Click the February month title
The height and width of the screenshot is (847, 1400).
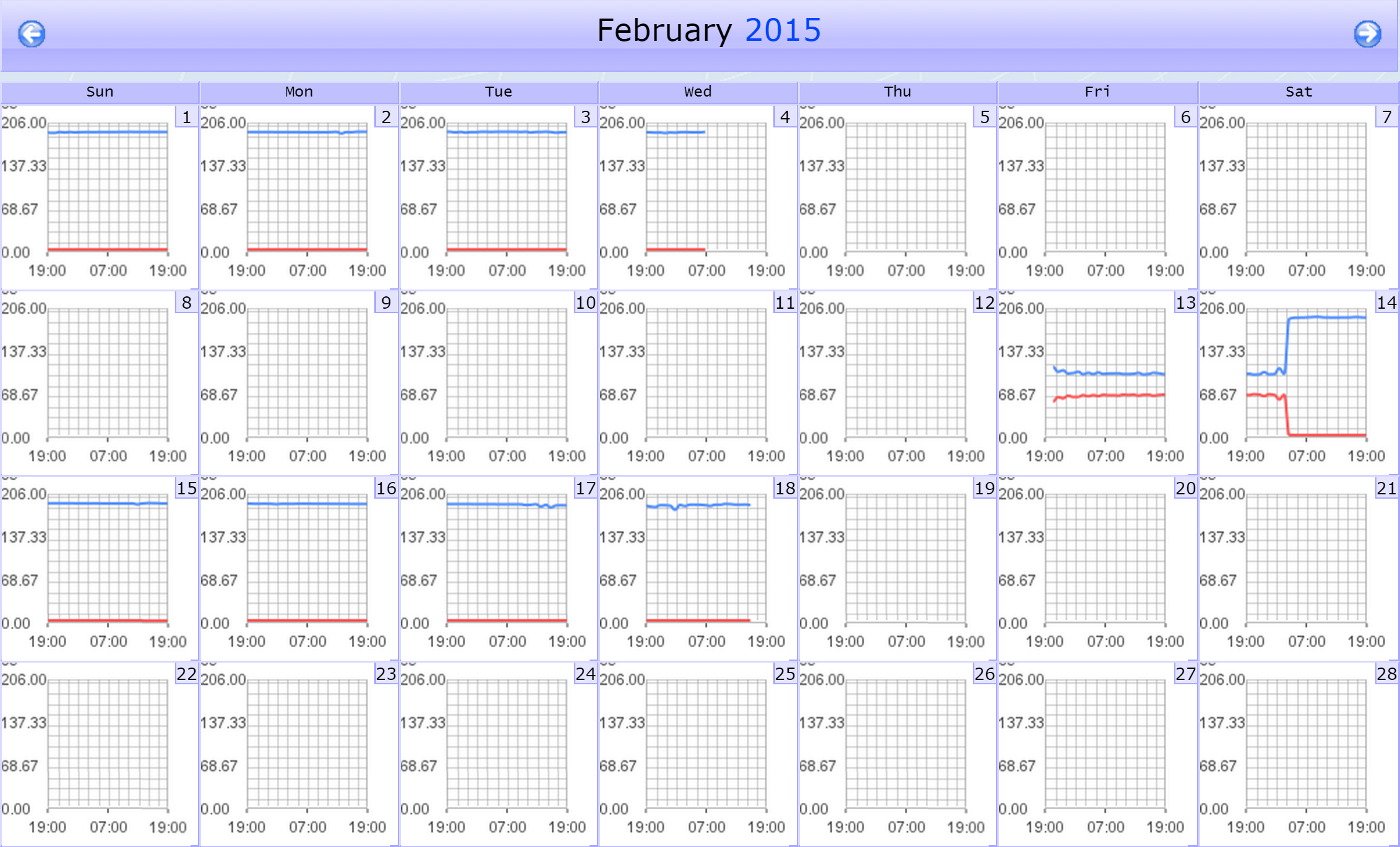coord(664,30)
